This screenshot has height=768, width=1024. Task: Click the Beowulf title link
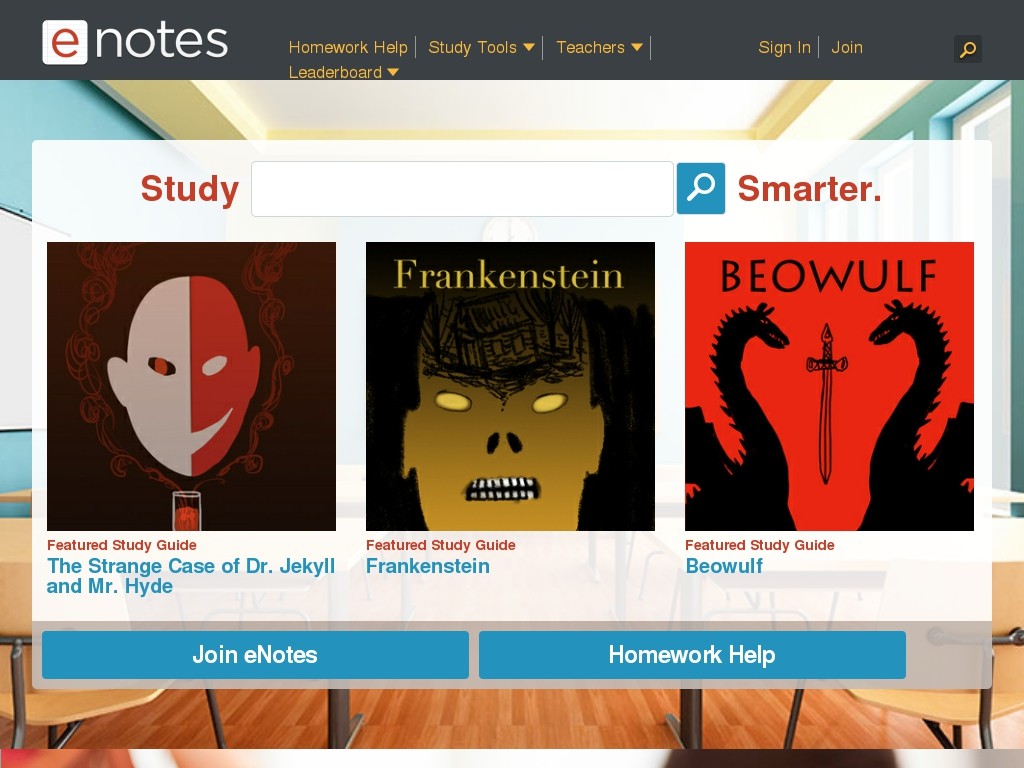click(724, 566)
